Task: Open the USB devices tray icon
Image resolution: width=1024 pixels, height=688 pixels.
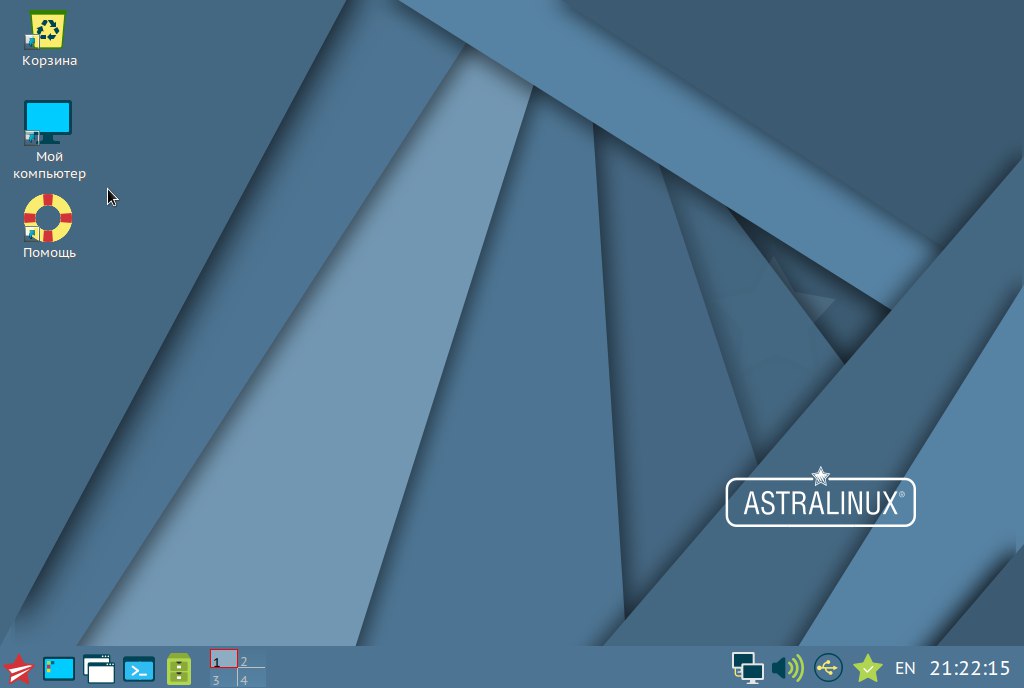Action: [828, 668]
